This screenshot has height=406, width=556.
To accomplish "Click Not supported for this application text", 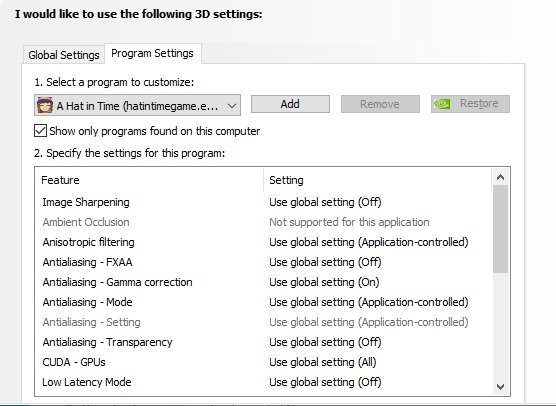I will click(x=349, y=222).
